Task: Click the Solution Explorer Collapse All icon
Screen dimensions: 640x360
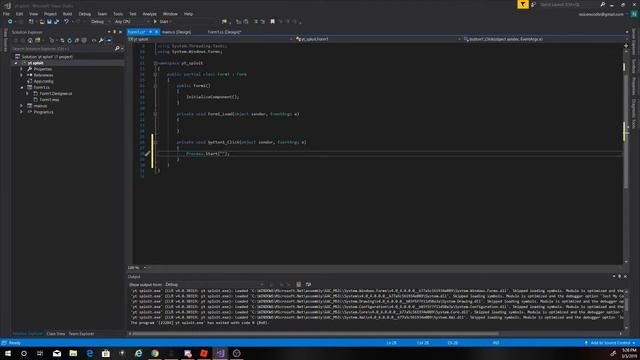Action: pos(77,40)
